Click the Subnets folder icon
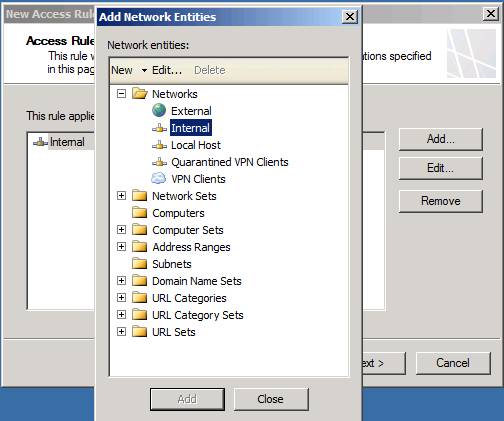This screenshot has height=421, width=504. click(x=139, y=263)
